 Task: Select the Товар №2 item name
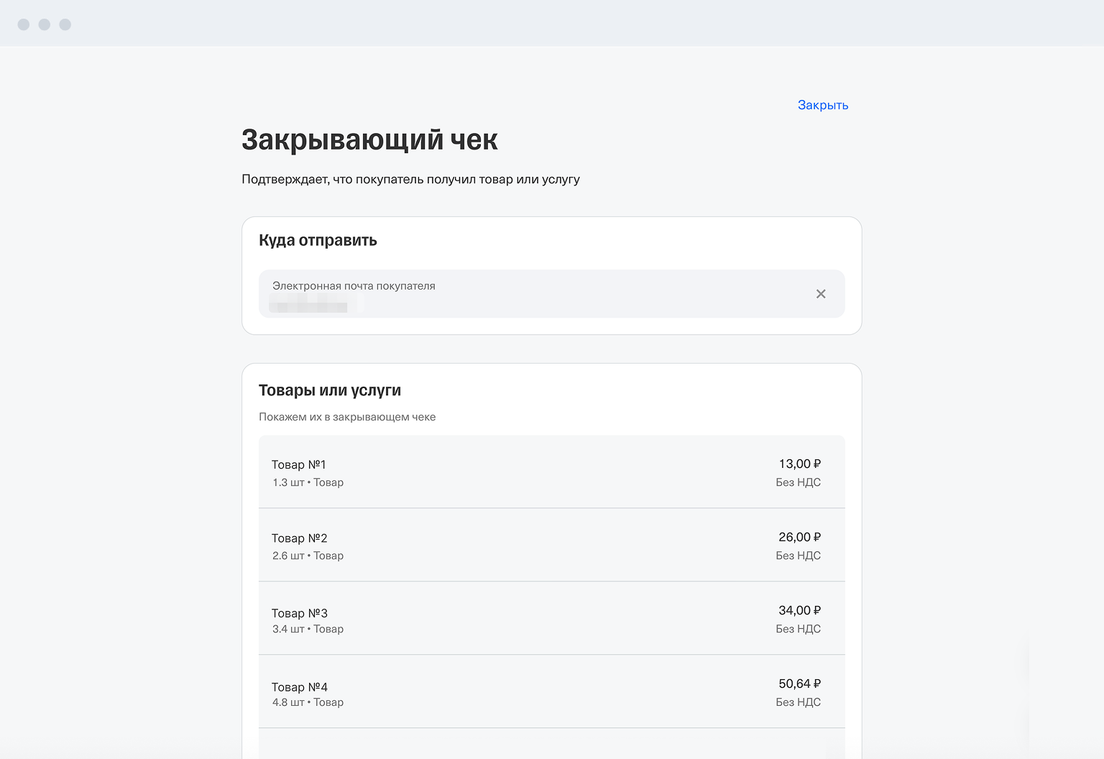point(299,538)
